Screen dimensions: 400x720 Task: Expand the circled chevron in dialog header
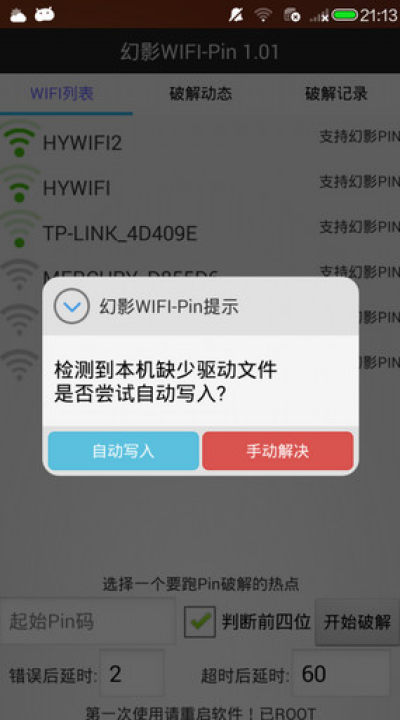pos(72,306)
